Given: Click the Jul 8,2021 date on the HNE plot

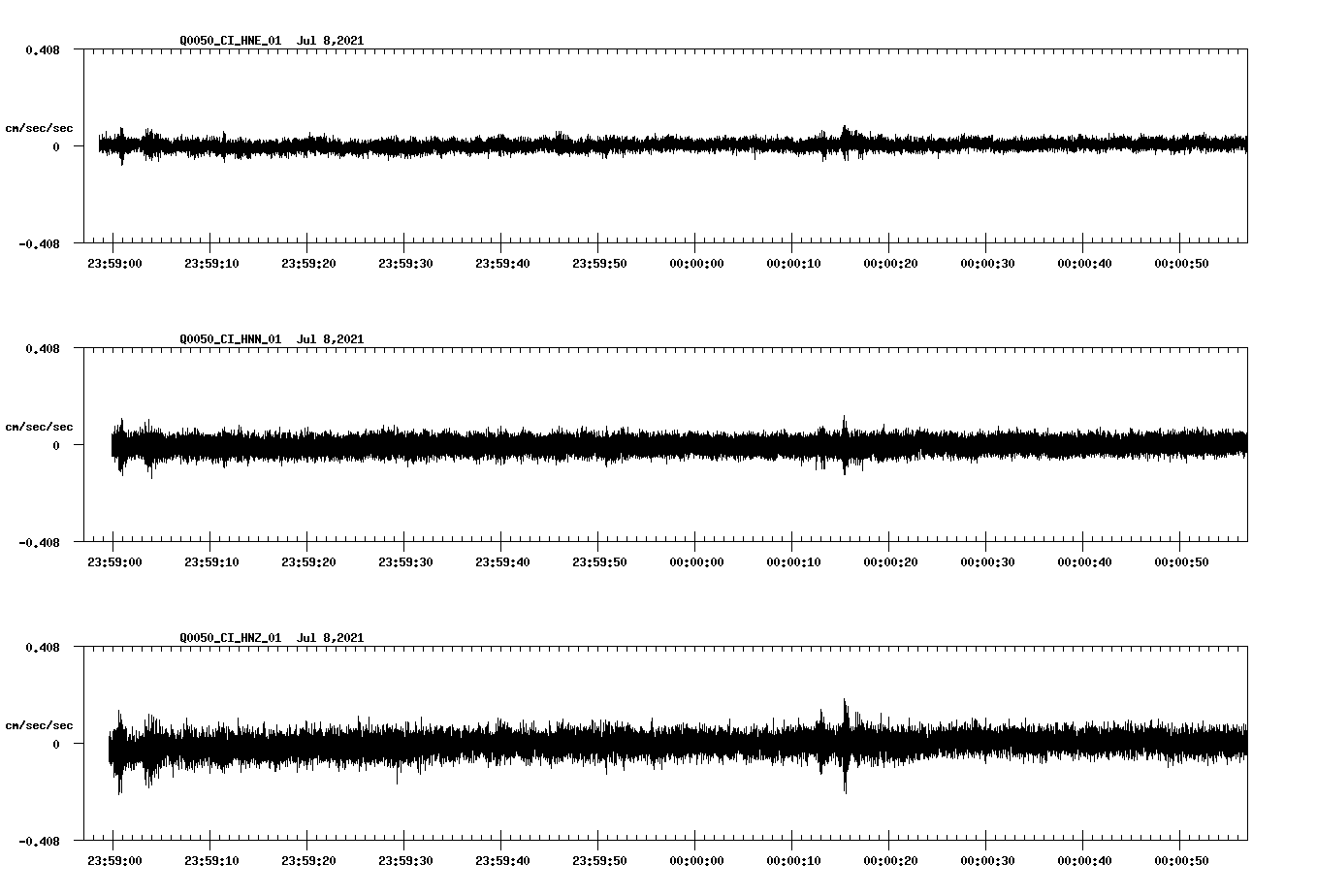Looking at the screenshot, I should coord(332,40).
